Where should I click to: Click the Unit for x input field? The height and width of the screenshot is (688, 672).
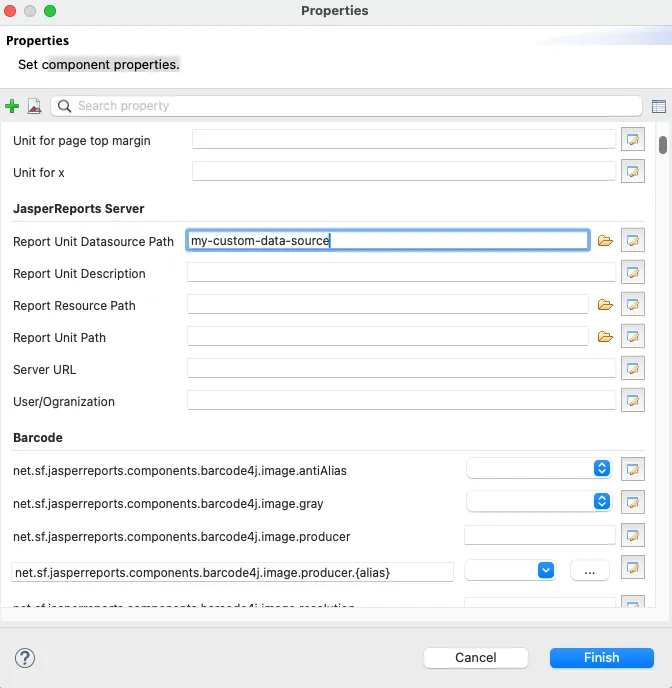coord(404,172)
